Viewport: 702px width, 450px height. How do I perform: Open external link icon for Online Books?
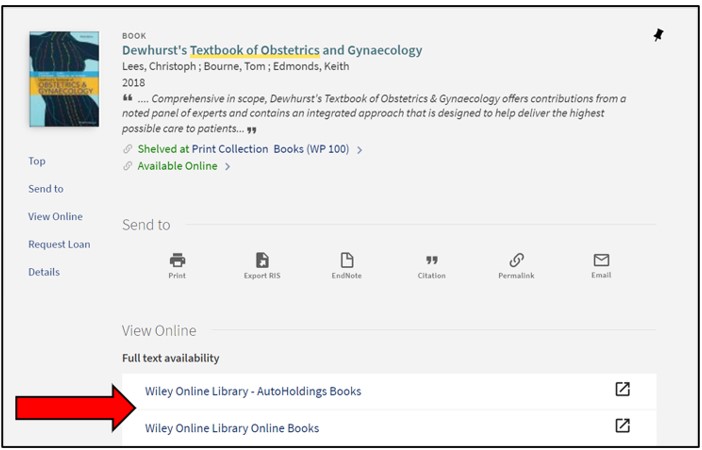tap(622, 427)
